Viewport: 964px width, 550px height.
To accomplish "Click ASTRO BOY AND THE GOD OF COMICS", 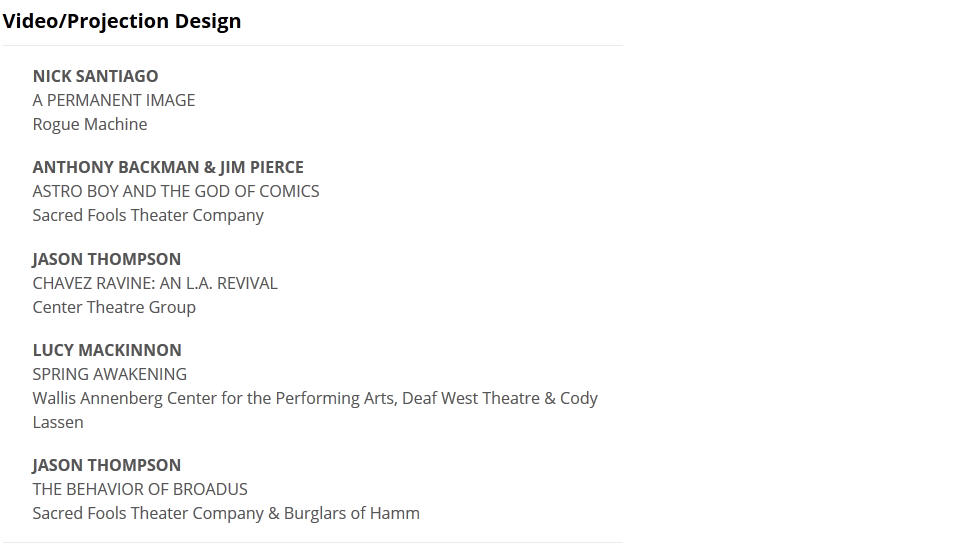I will [x=176, y=191].
